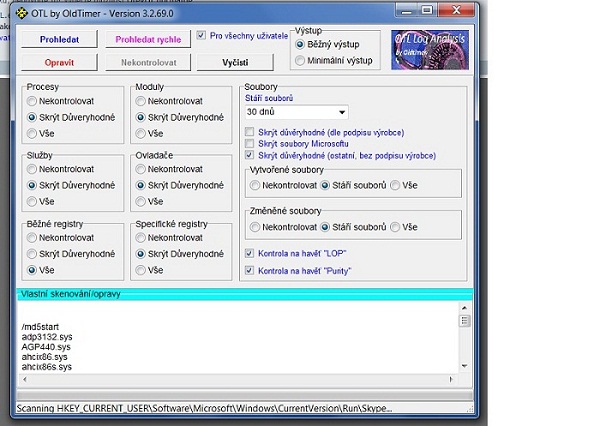Set Služby to Vše
Image resolution: width=600 pixels, height=426 pixels.
click(x=32, y=201)
